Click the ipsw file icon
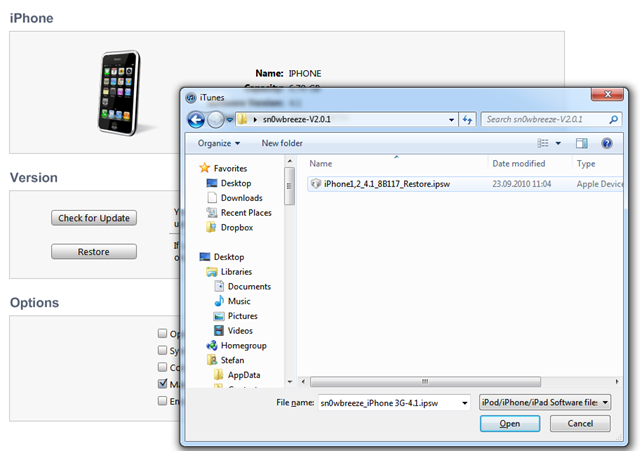 pyautogui.click(x=316, y=184)
